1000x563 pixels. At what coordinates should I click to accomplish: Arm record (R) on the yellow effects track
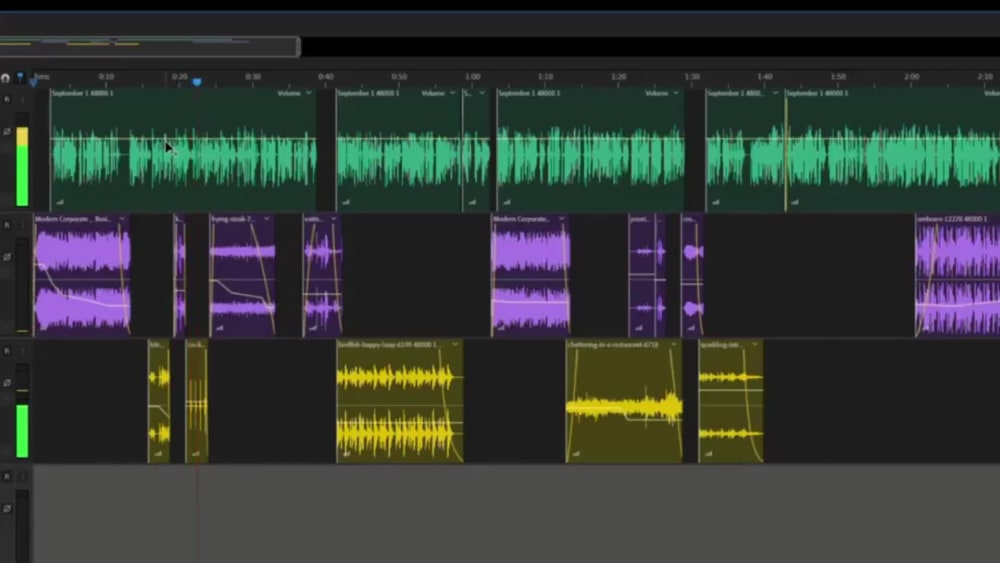point(7,351)
